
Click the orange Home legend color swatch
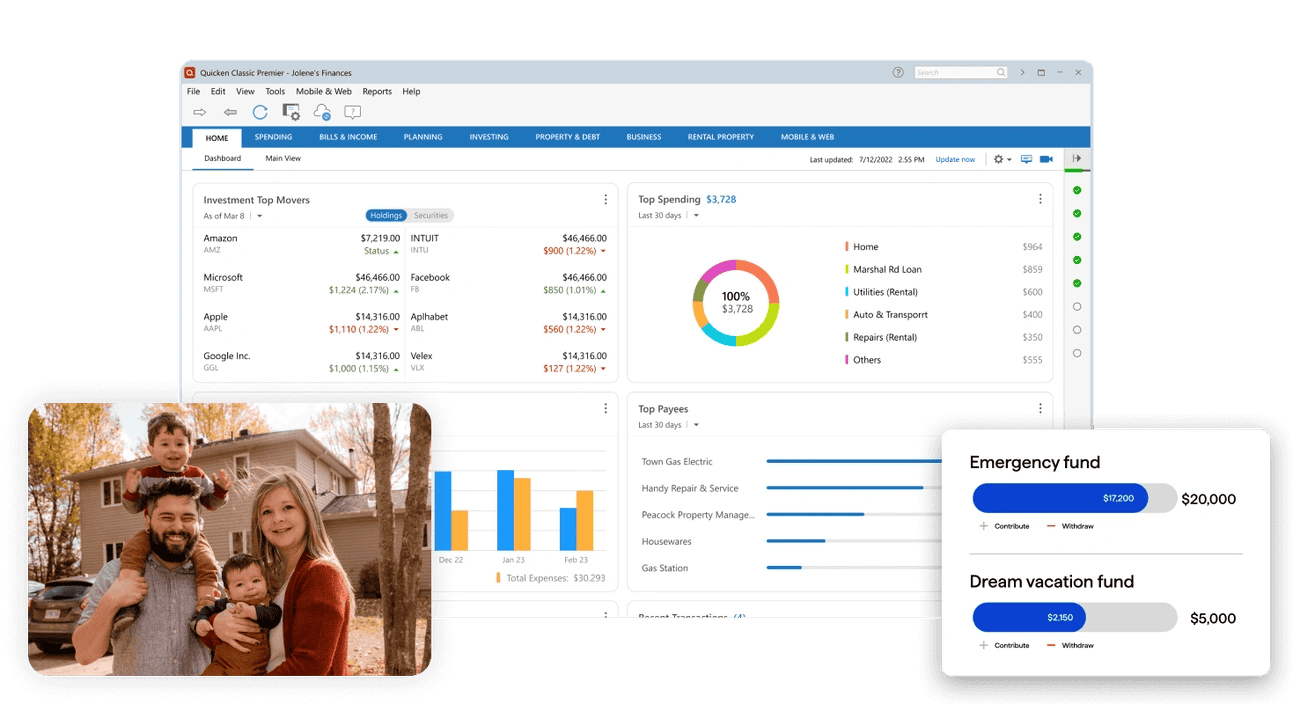(x=847, y=246)
